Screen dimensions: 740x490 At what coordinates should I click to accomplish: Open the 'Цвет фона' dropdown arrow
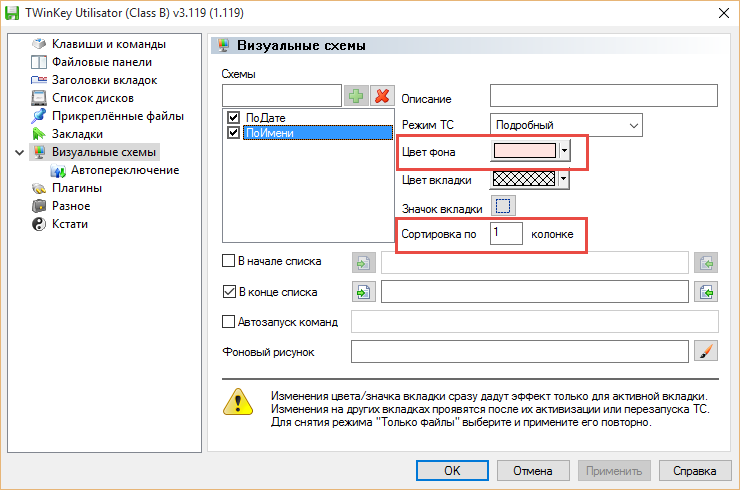pos(564,151)
